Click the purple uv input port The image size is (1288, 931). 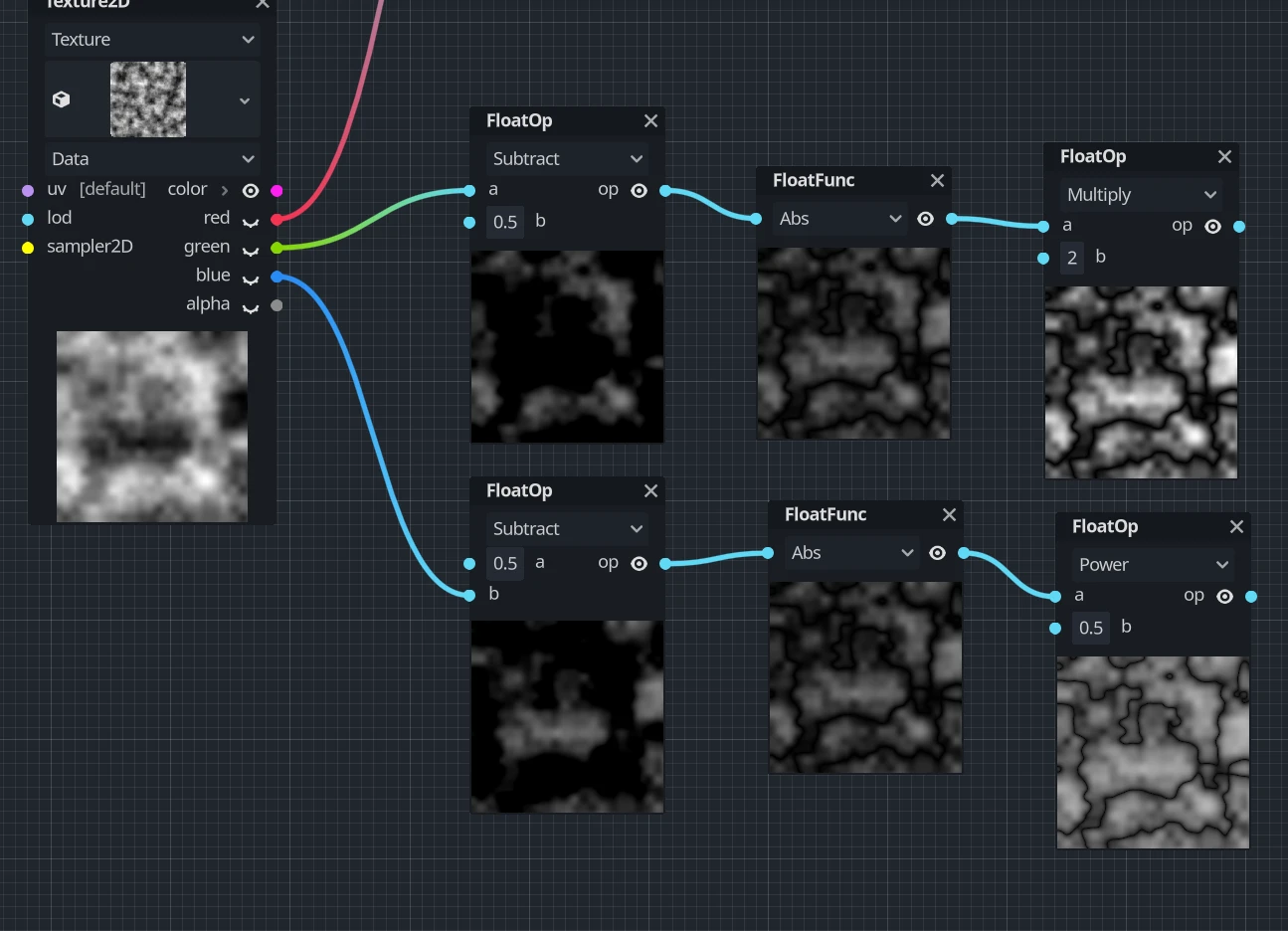point(28,190)
